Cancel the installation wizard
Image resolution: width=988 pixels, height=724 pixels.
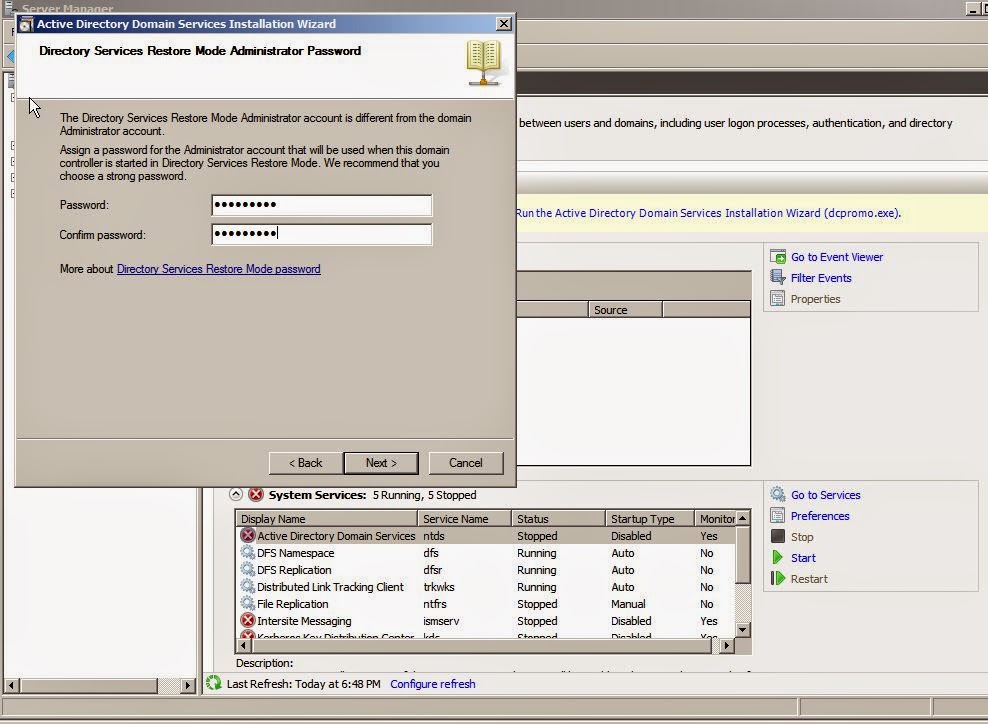pos(466,463)
